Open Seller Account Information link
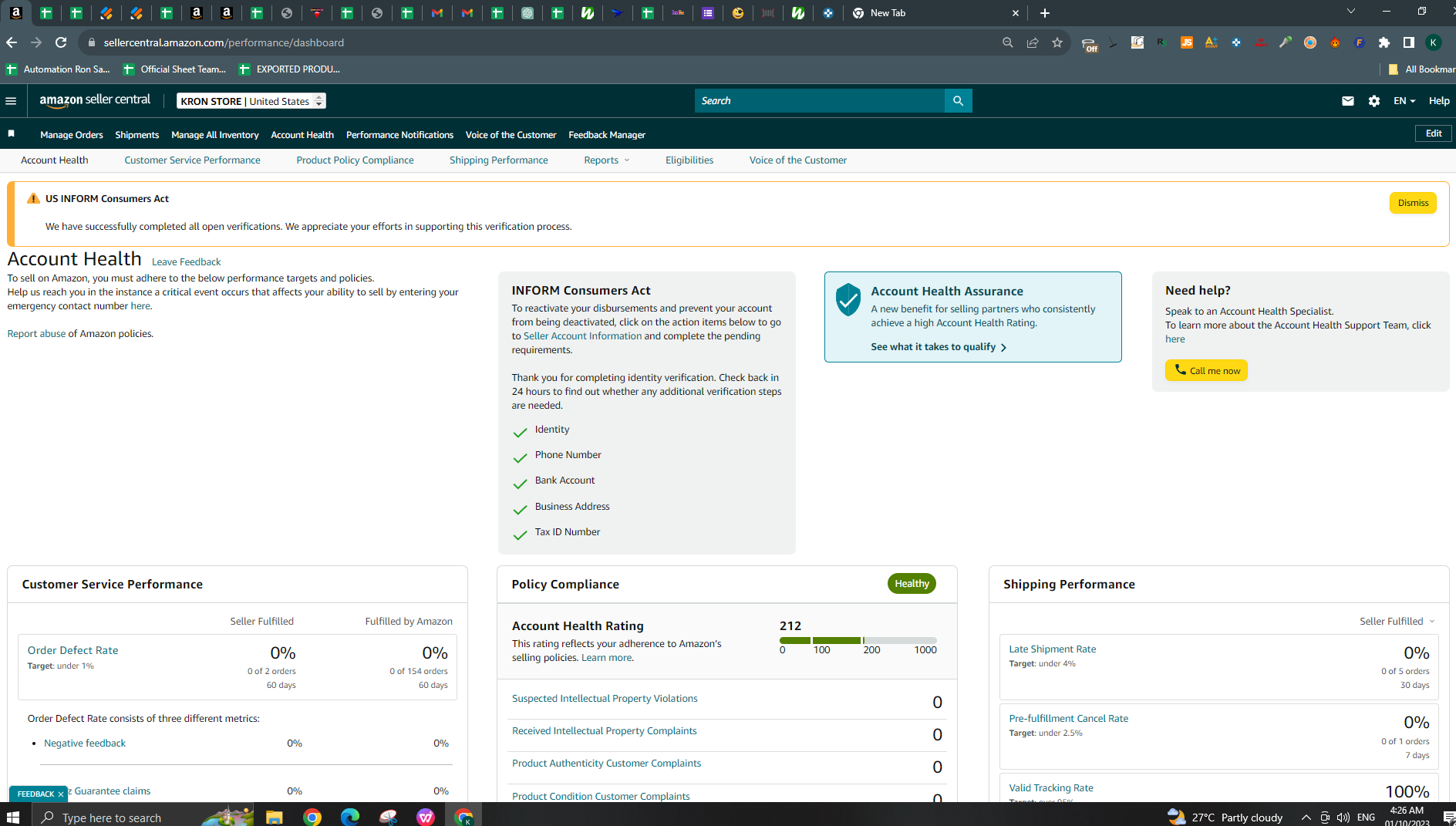1456x826 pixels. click(582, 336)
